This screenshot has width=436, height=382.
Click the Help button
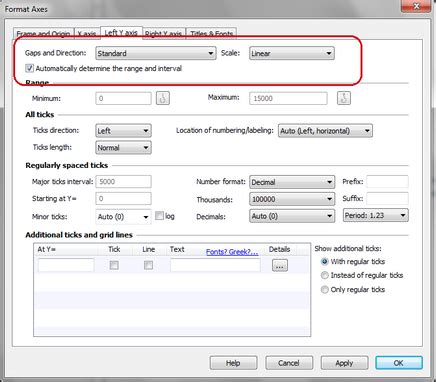click(x=233, y=363)
